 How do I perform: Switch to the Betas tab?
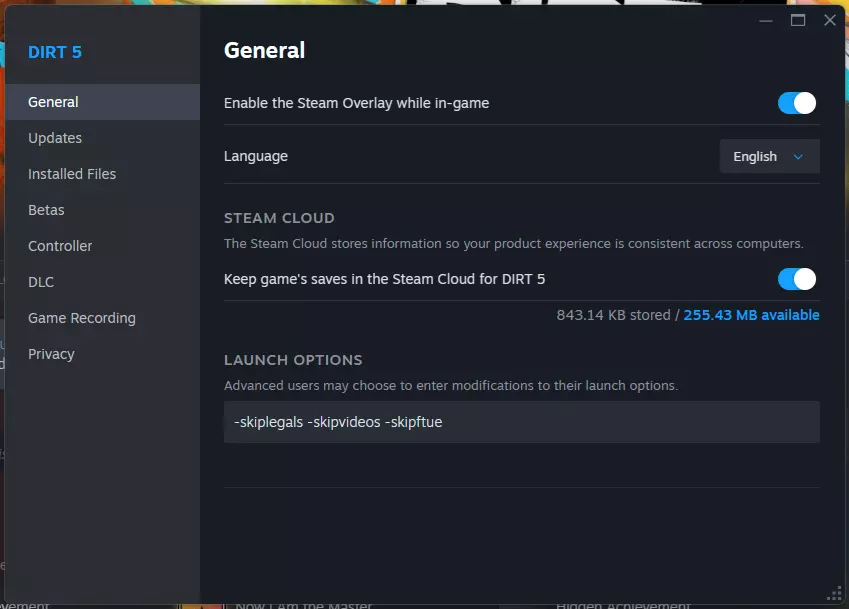(x=46, y=210)
